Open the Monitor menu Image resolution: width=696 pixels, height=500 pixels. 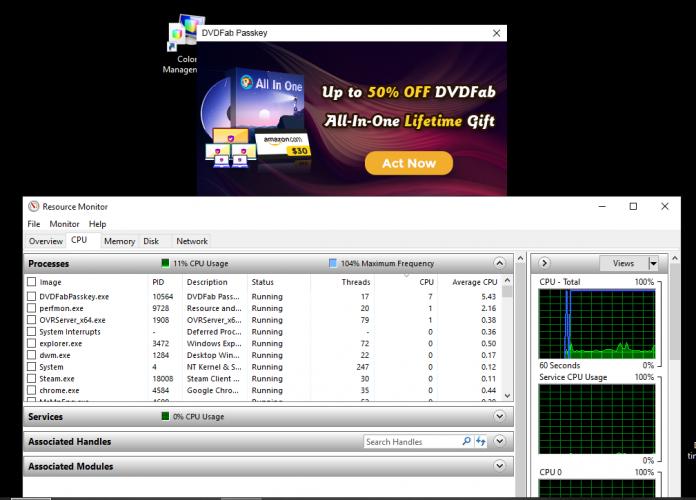coord(64,224)
